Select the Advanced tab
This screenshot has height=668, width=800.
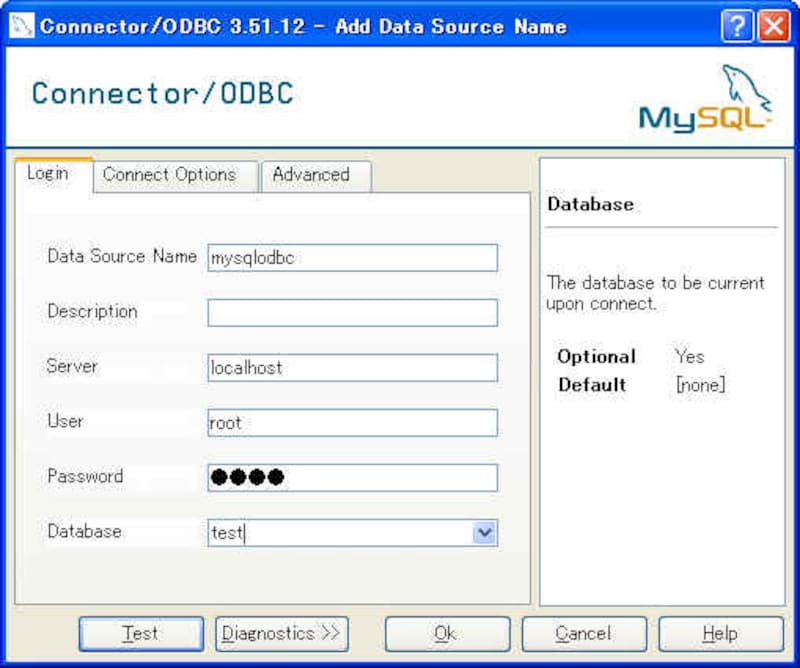[x=311, y=175]
